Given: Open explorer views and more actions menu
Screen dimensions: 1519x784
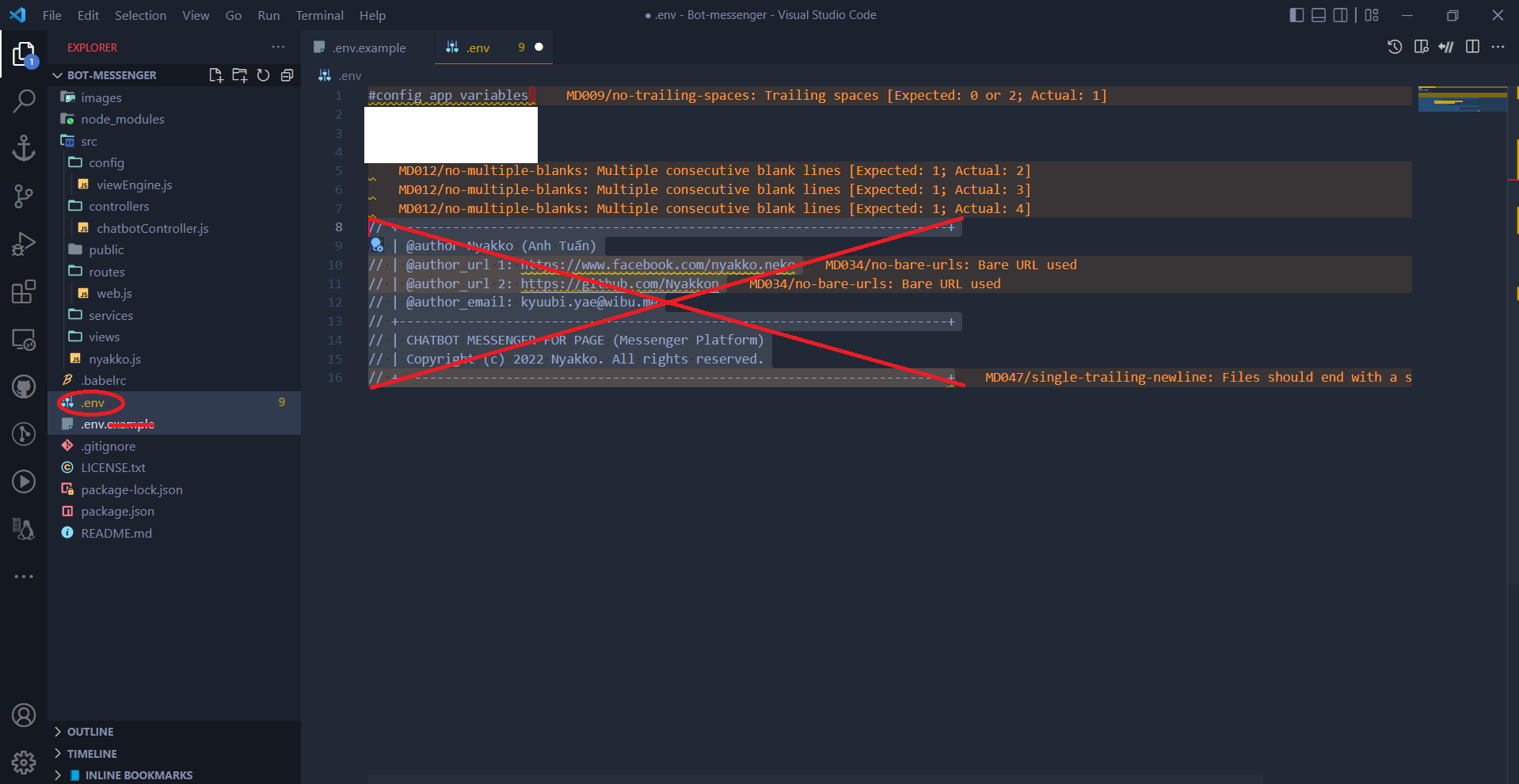Looking at the screenshot, I should (x=278, y=48).
